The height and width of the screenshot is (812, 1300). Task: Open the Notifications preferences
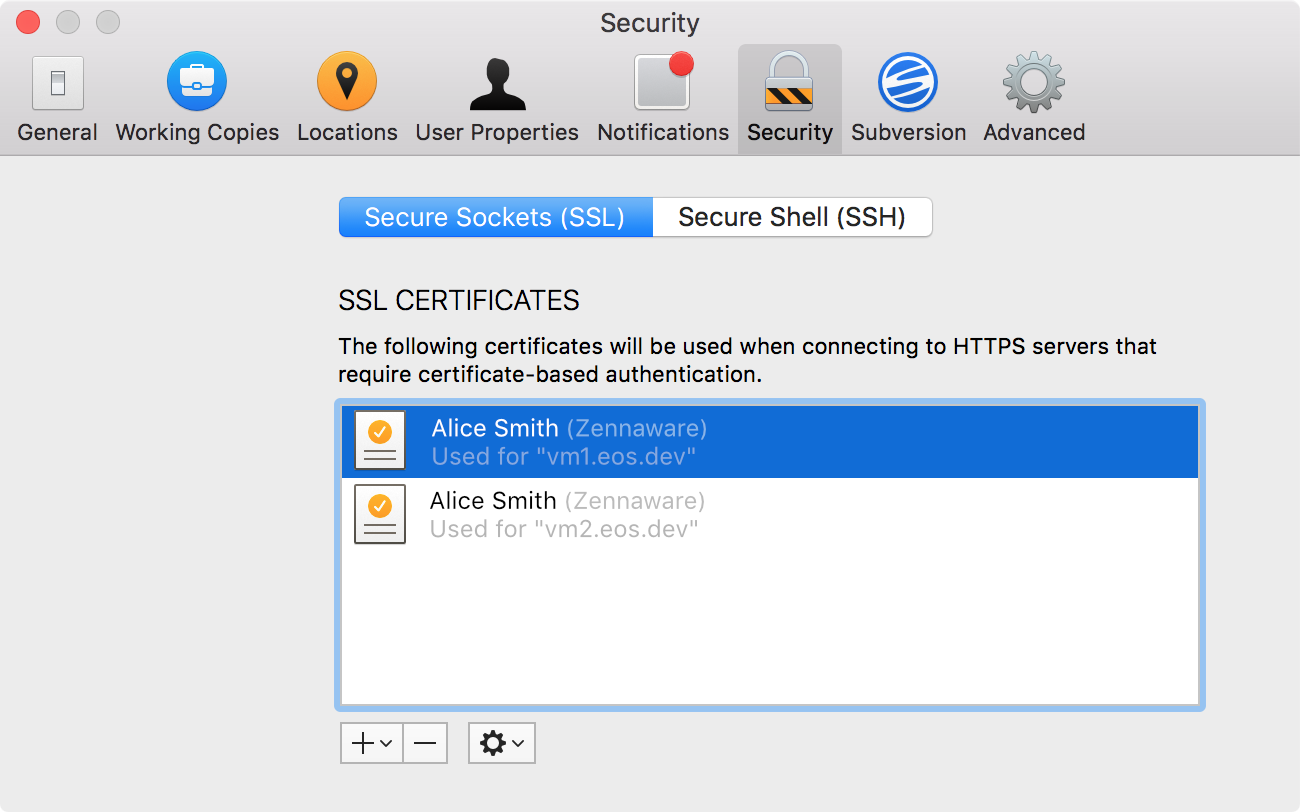pos(662,95)
